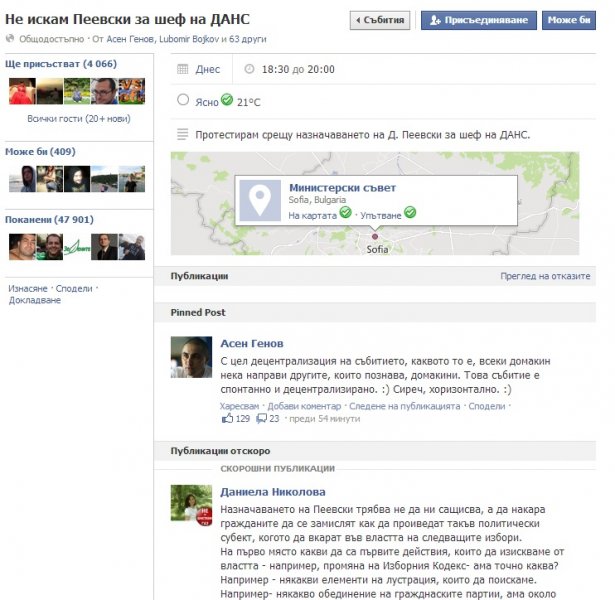Click the clock icon near 18:30
The width and height of the screenshot is (615, 600).
(x=249, y=69)
